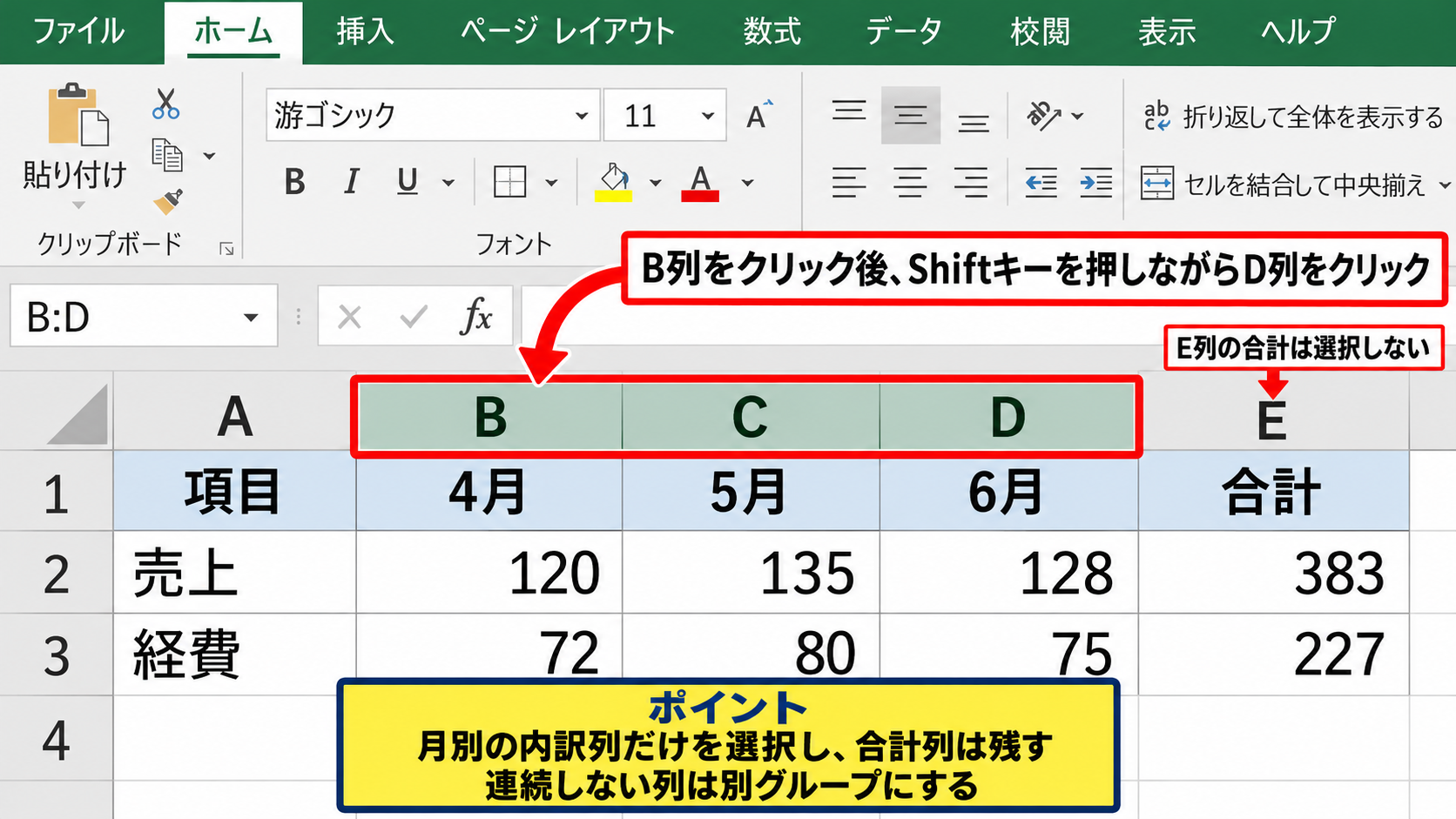Image resolution: width=1456 pixels, height=819 pixels.
Task: Align text right
Action: pos(971,183)
